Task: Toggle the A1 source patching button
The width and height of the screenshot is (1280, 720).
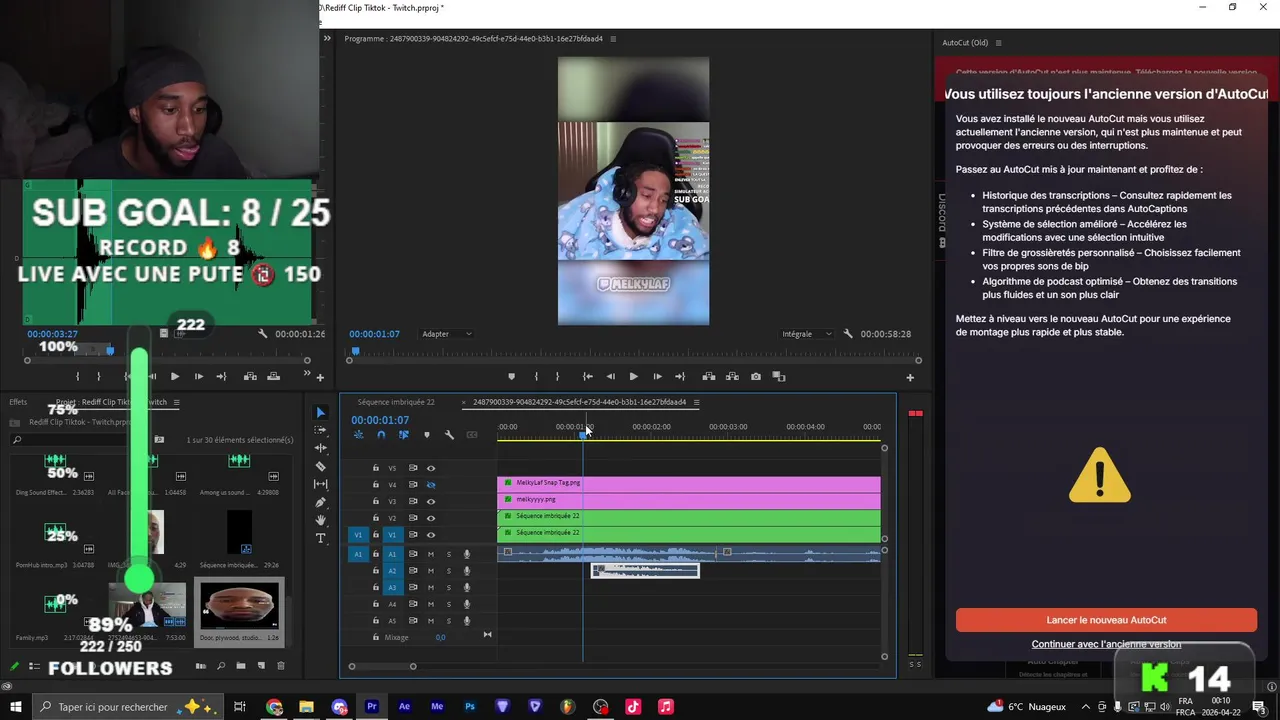Action: (x=358, y=554)
